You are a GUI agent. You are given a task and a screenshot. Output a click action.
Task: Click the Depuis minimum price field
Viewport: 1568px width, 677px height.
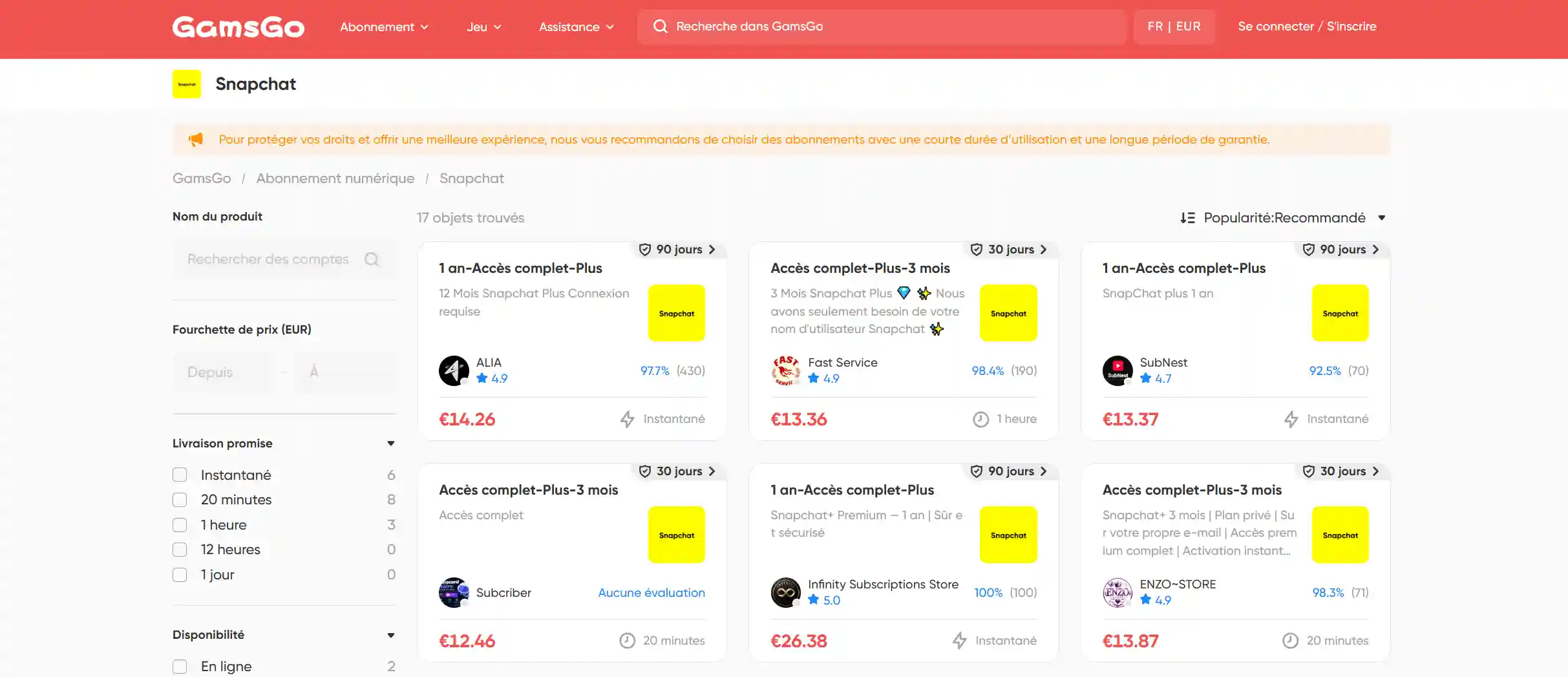click(222, 372)
